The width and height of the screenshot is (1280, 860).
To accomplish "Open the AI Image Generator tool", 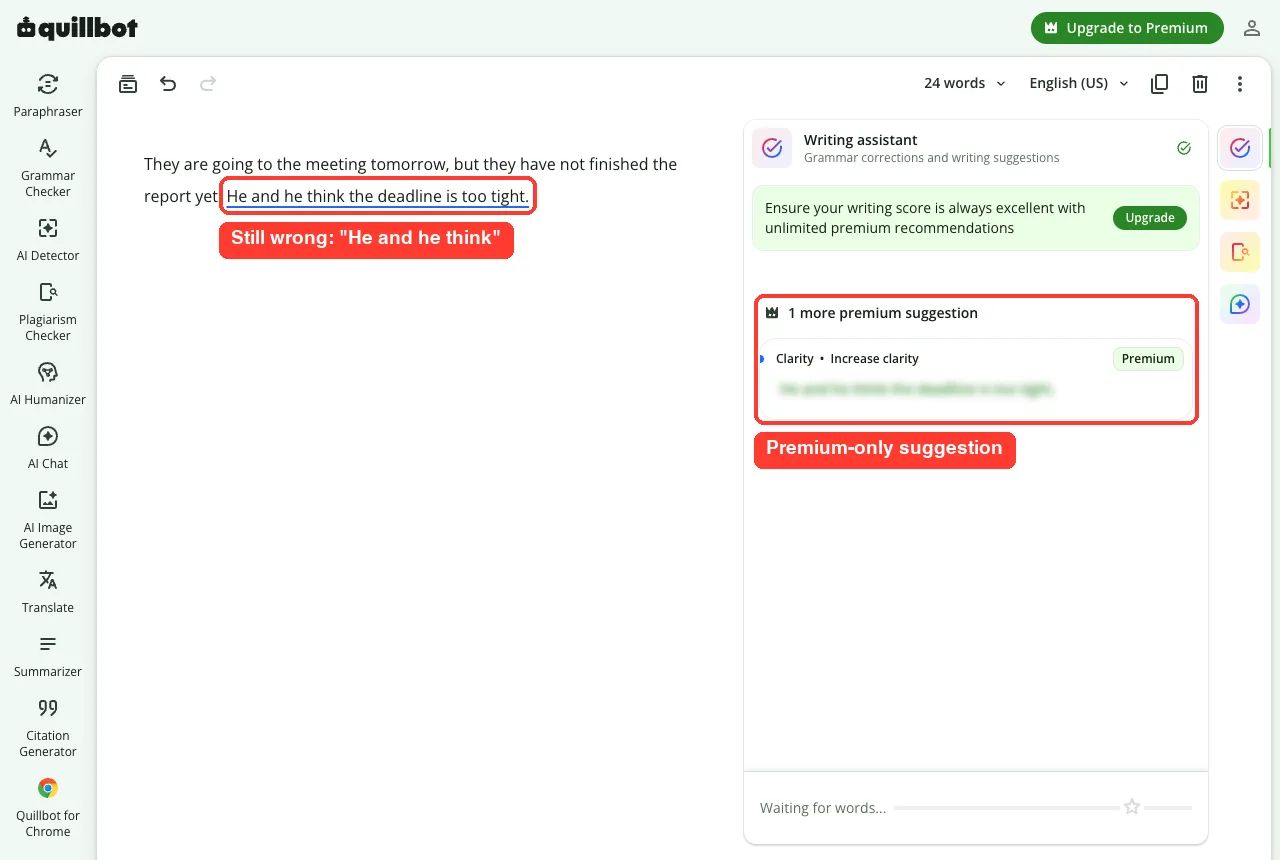I will 48,519.
